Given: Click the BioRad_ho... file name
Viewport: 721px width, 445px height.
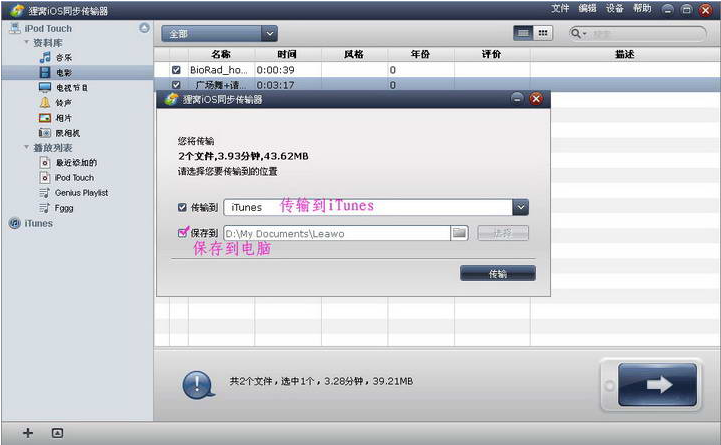Looking at the screenshot, I should click(218, 70).
